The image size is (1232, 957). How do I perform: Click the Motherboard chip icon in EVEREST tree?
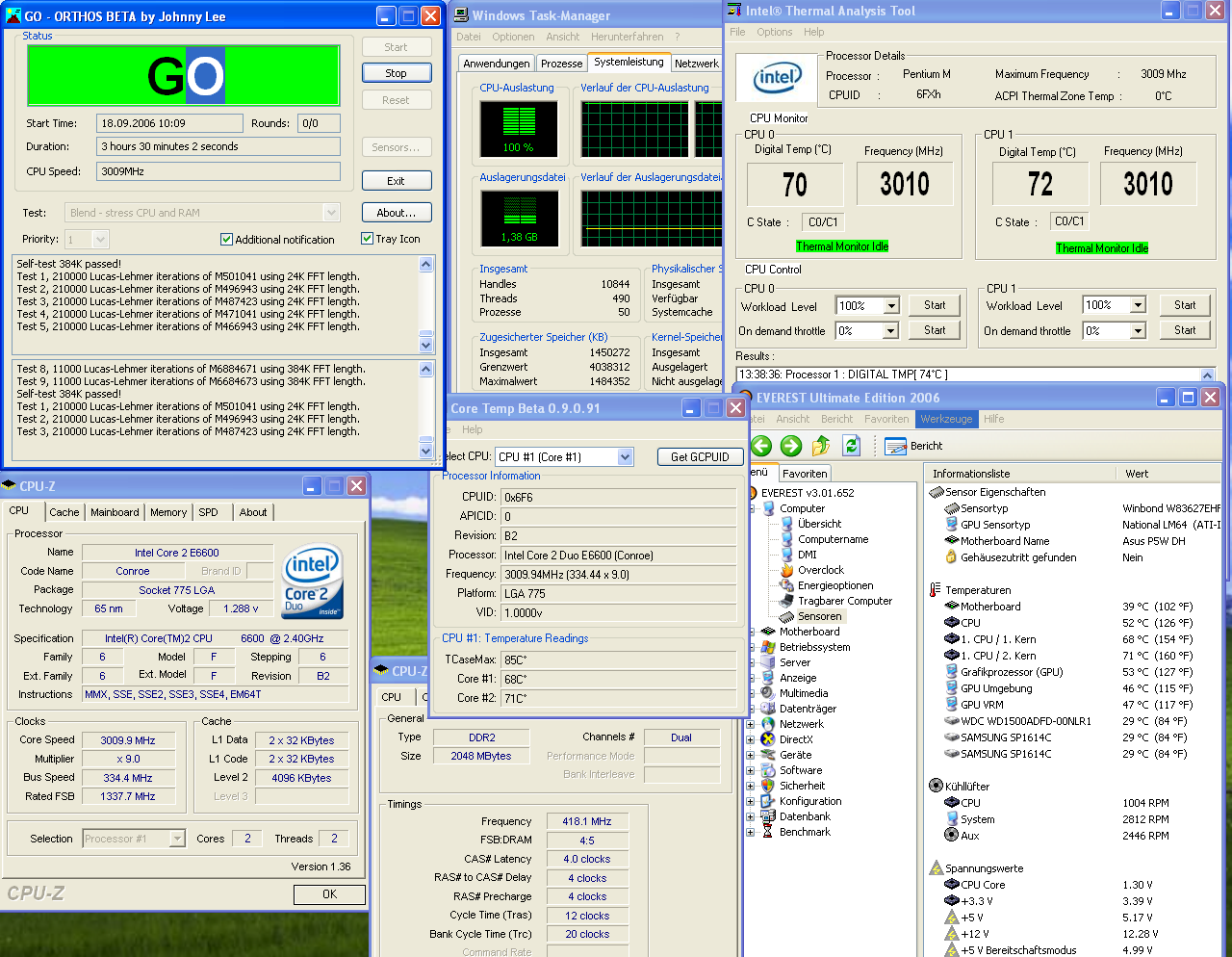768,632
